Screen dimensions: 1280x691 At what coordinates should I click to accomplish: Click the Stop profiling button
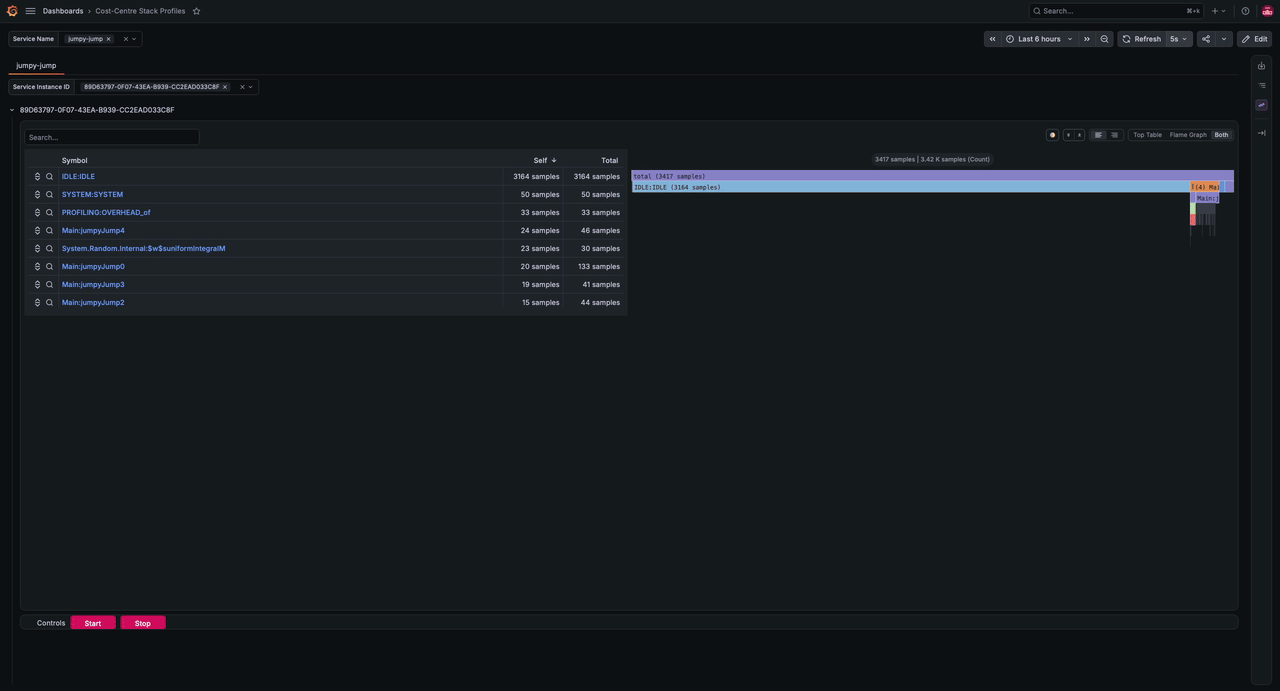point(143,623)
